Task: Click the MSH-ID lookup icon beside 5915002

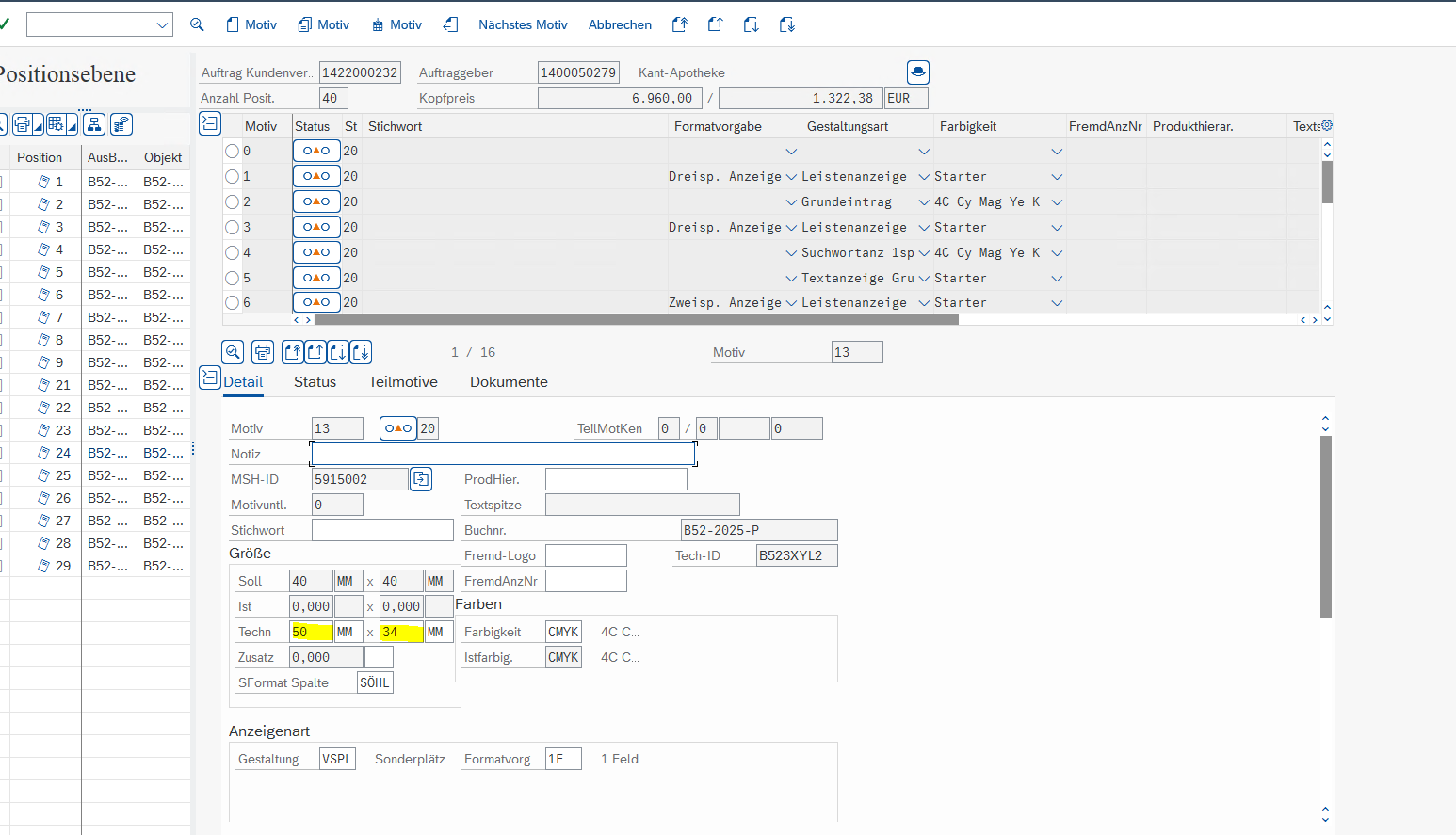Action: pos(421,479)
